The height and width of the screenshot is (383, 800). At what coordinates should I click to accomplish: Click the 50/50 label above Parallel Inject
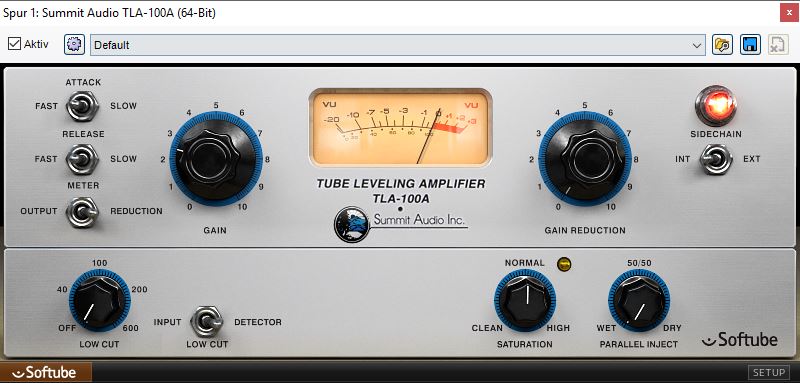(639, 263)
